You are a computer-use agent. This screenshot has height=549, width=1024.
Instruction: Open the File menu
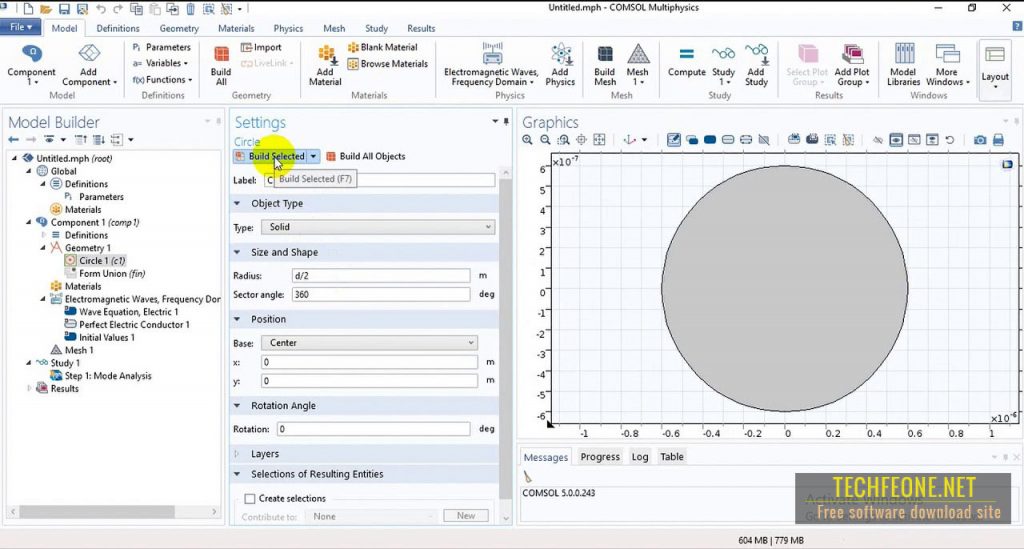coord(21,27)
